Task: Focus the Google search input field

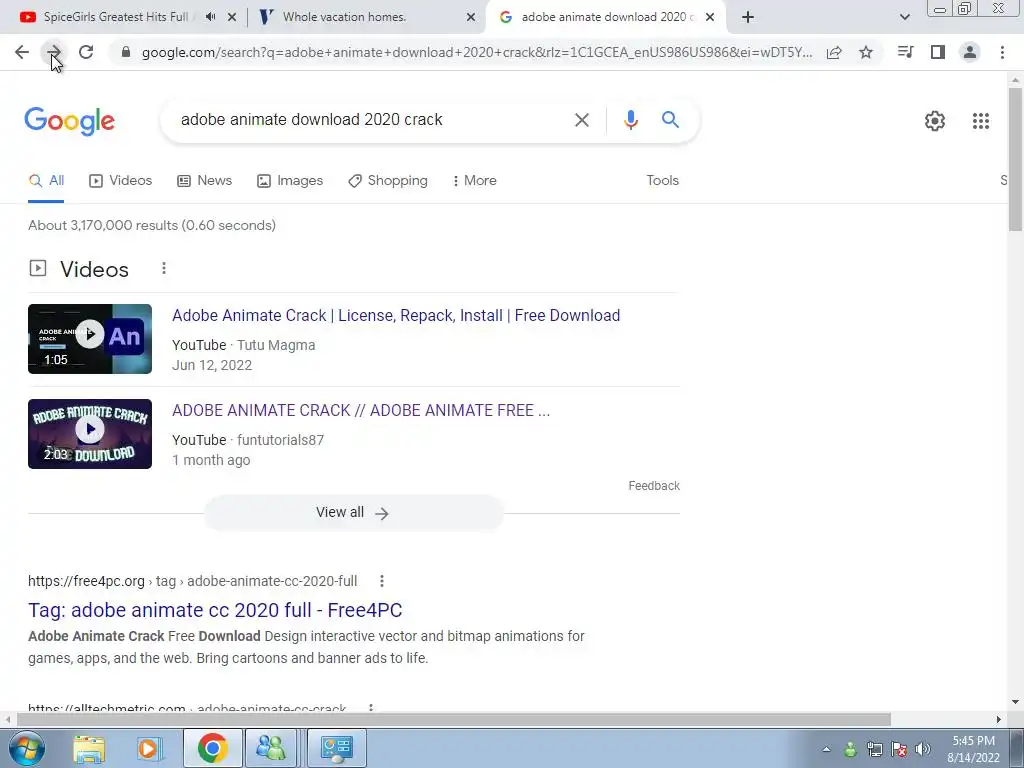Action: coord(372,120)
